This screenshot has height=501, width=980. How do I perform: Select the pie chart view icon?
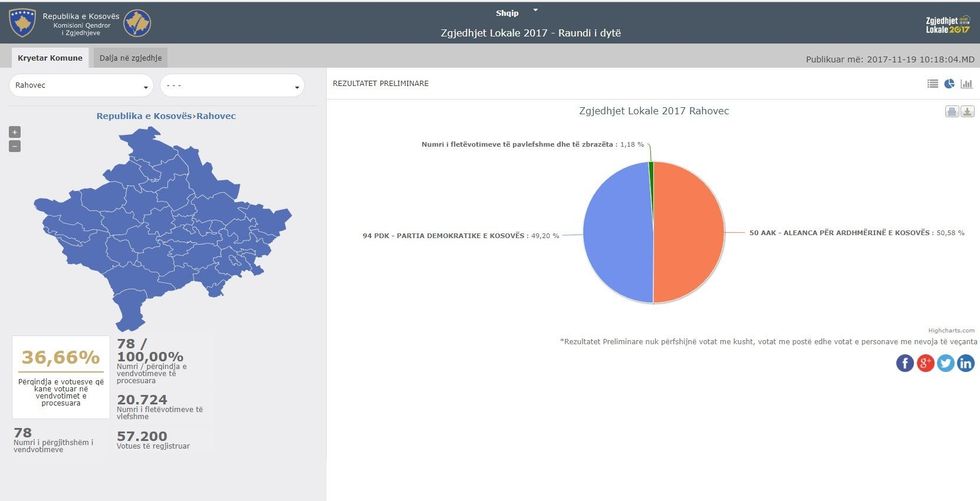pyautogui.click(x=949, y=84)
